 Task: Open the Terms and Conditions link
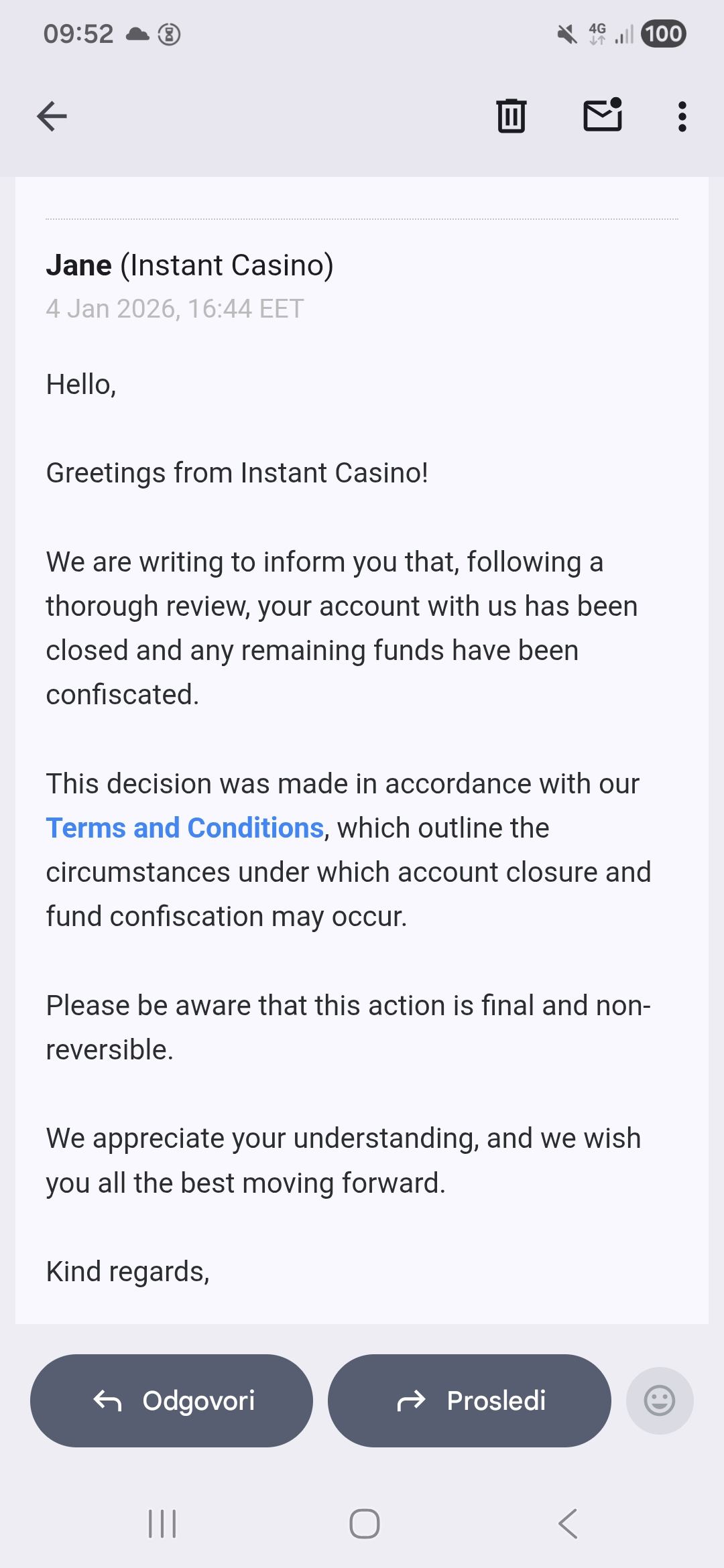coord(185,828)
